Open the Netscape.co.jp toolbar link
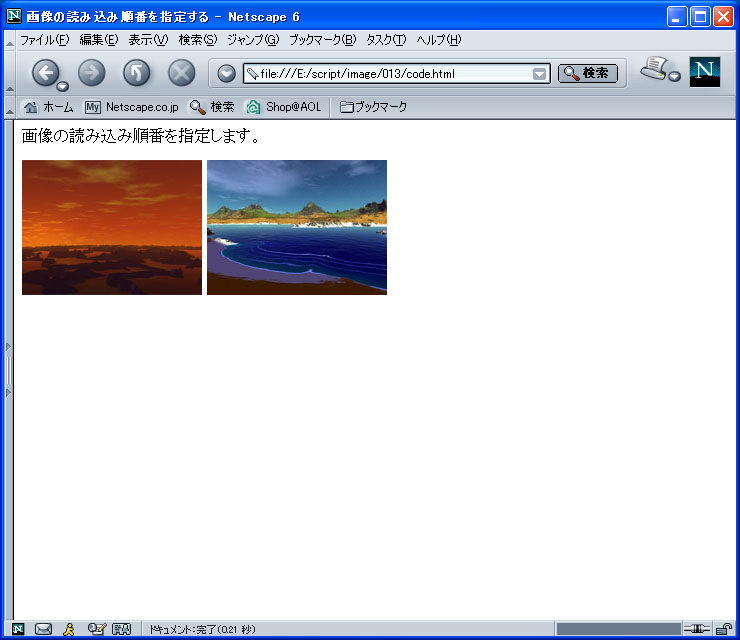The width and height of the screenshot is (740, 640). point(132,107)
